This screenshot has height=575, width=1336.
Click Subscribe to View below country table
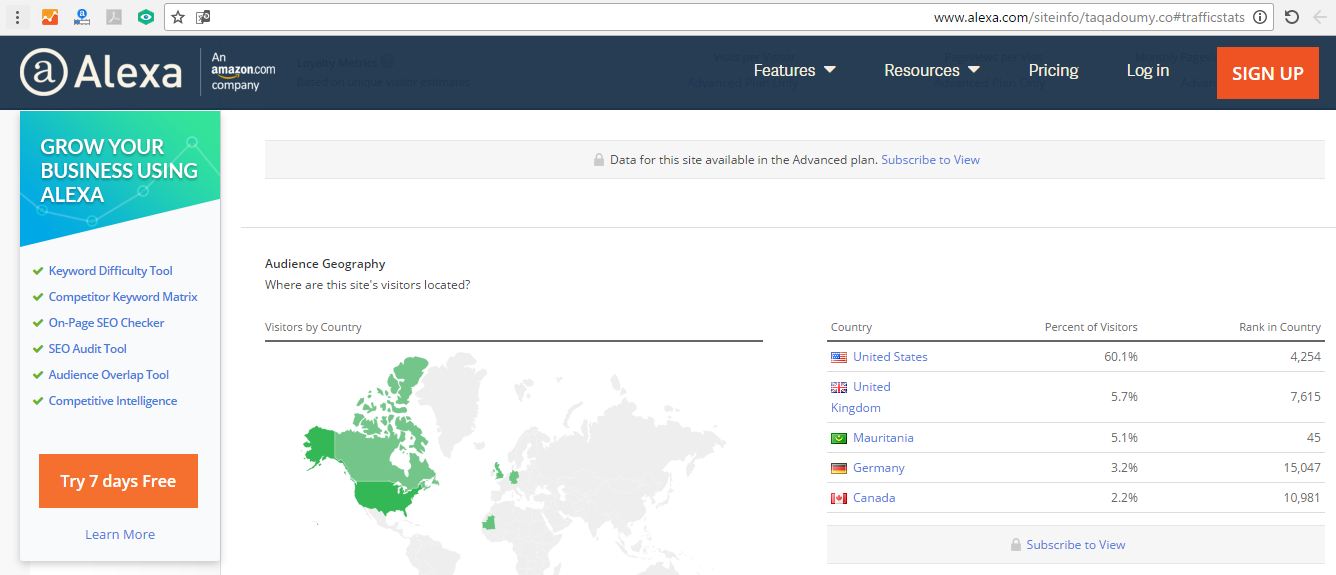(1075, 545)
